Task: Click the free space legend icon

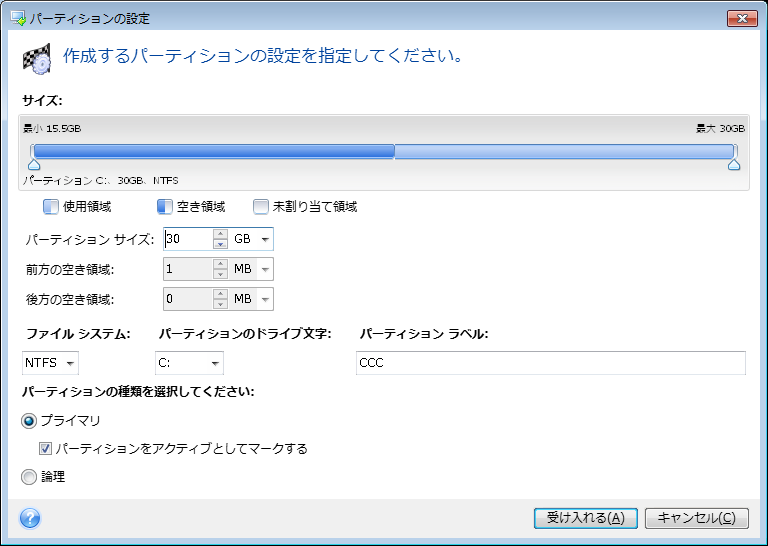Action: tap(165, 207)
